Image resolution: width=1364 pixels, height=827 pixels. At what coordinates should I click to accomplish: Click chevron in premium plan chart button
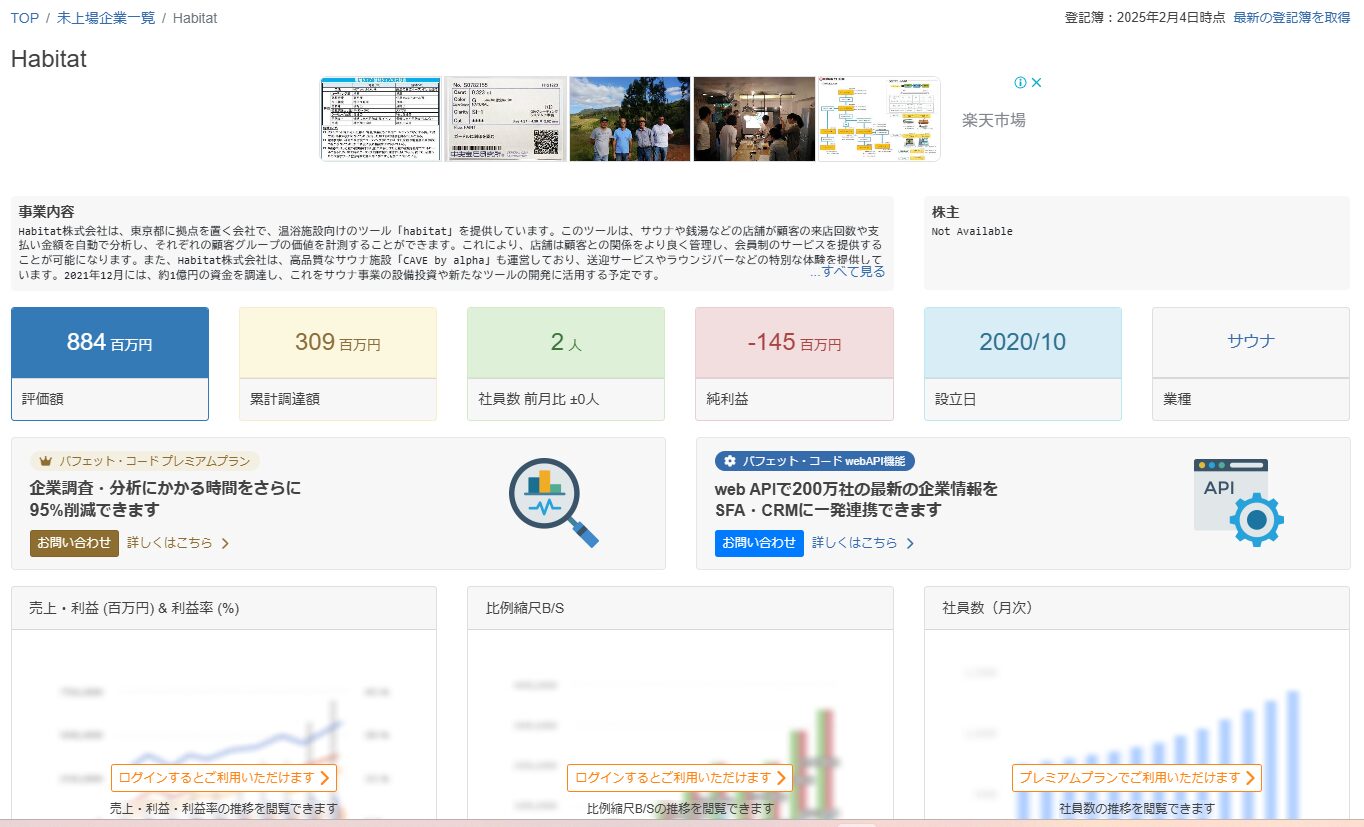point(1250,778)
